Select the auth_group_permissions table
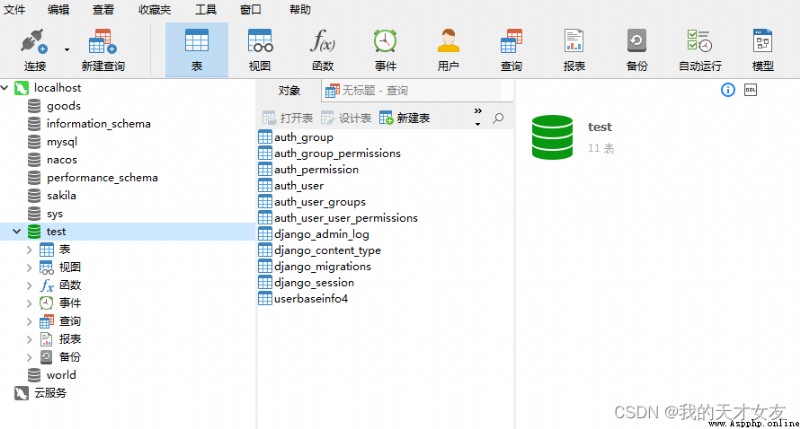 click(x=337, y=153)
